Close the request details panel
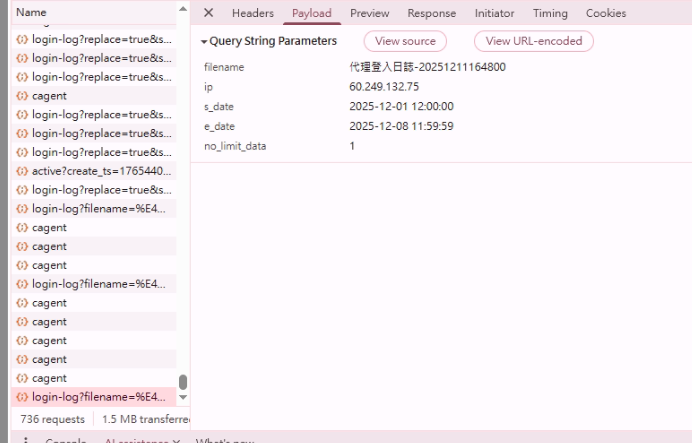Screen dimensions: 692x443 [208, 13]
